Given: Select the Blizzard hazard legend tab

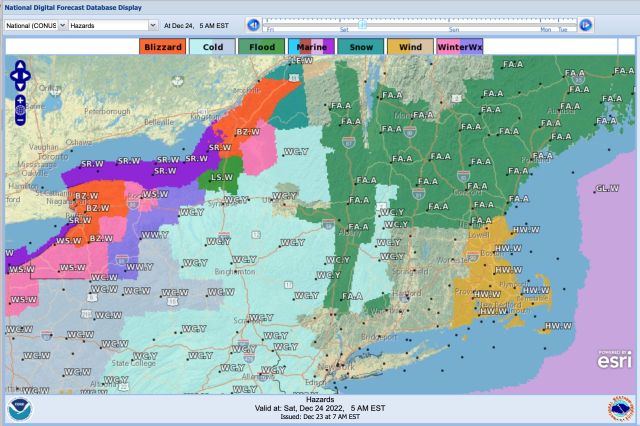Looking at the screenshot, I should [x=161, y=46].
